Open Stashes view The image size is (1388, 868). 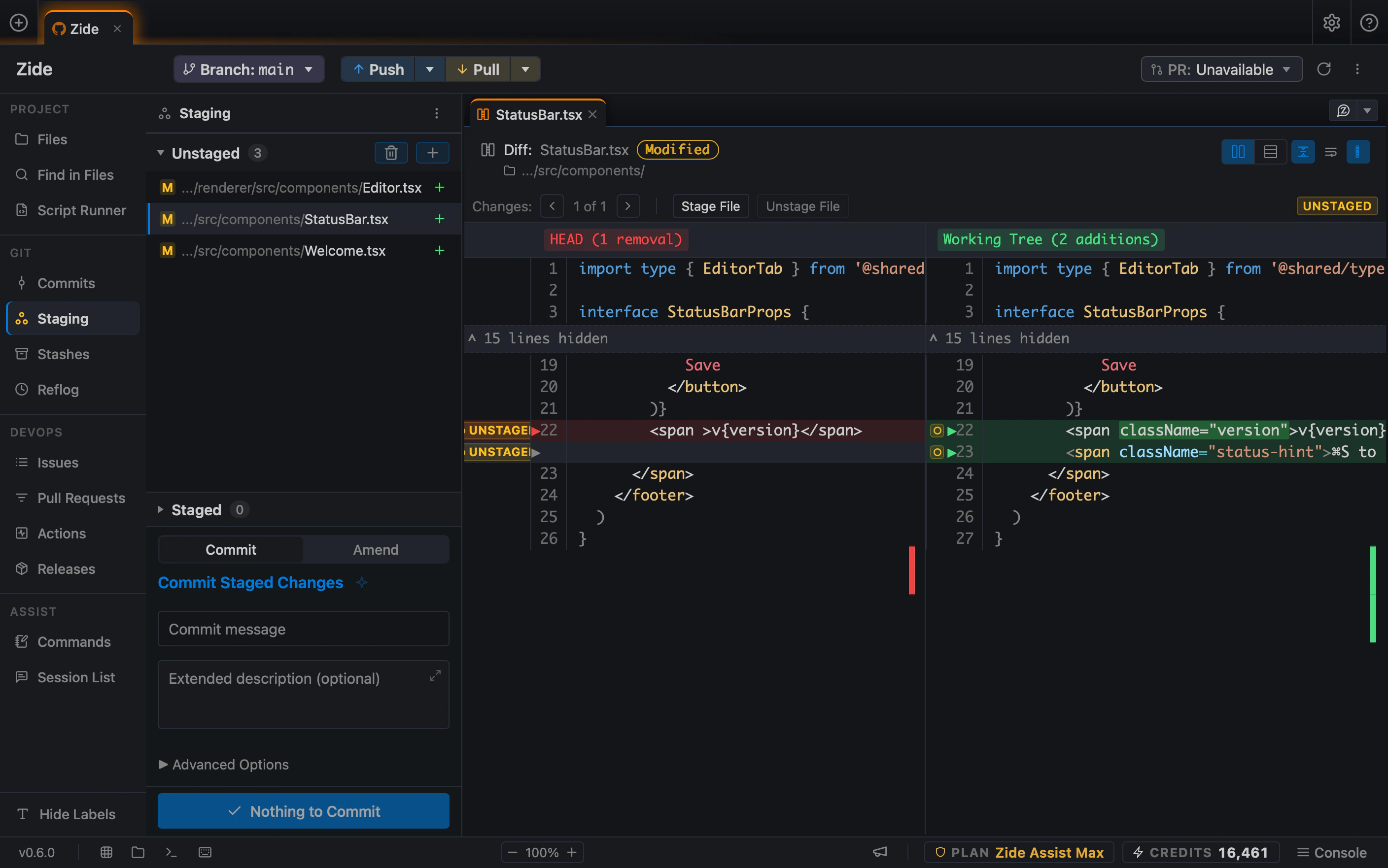coord(73,354)
